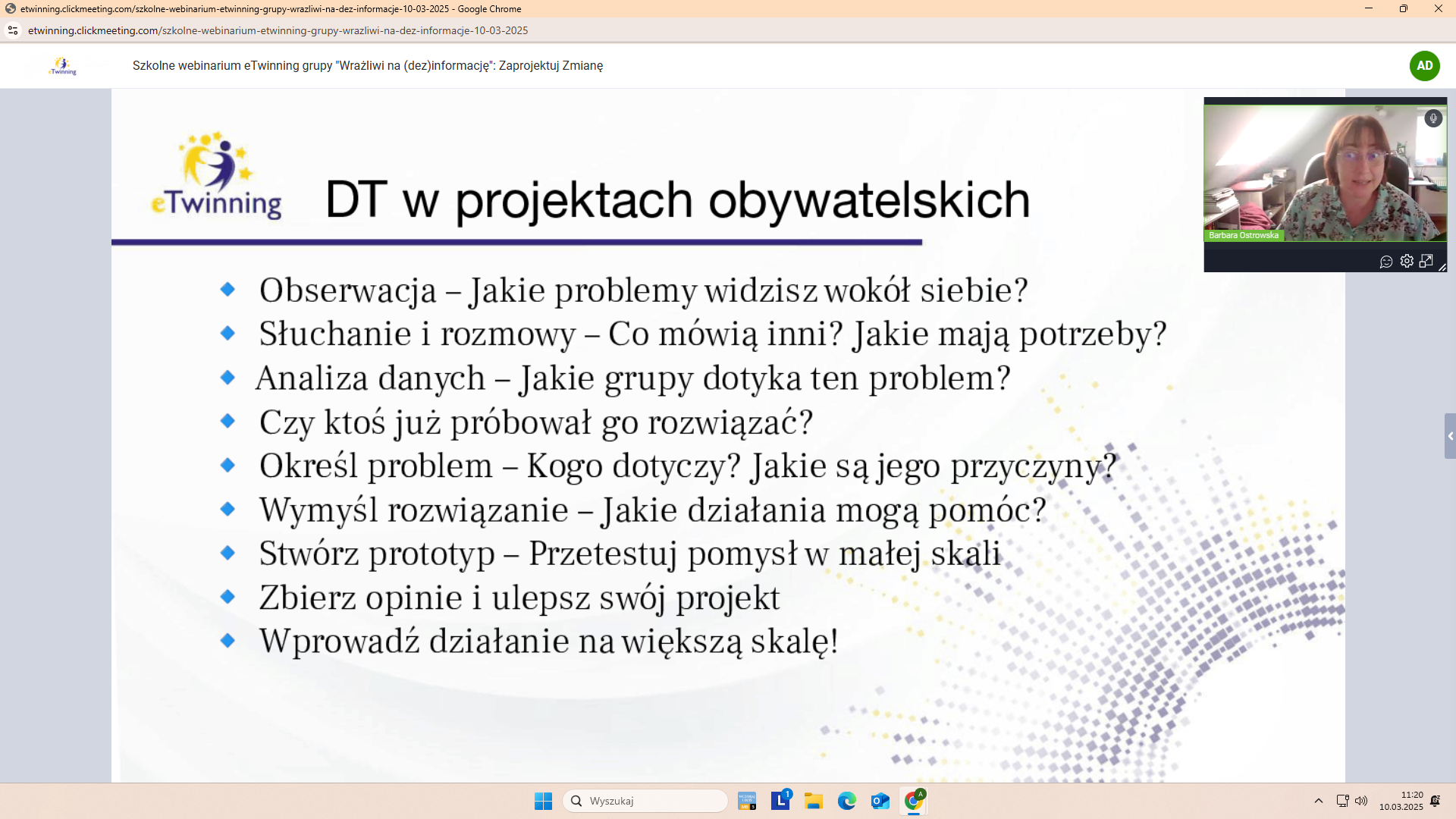The width and height of the screenshot is (1456, 819).
Task: Click the volume icon in the system tray
Action: (1361, 801)
